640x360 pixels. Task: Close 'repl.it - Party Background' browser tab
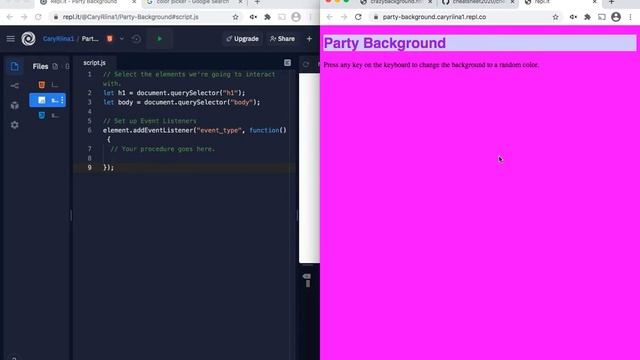134,2
